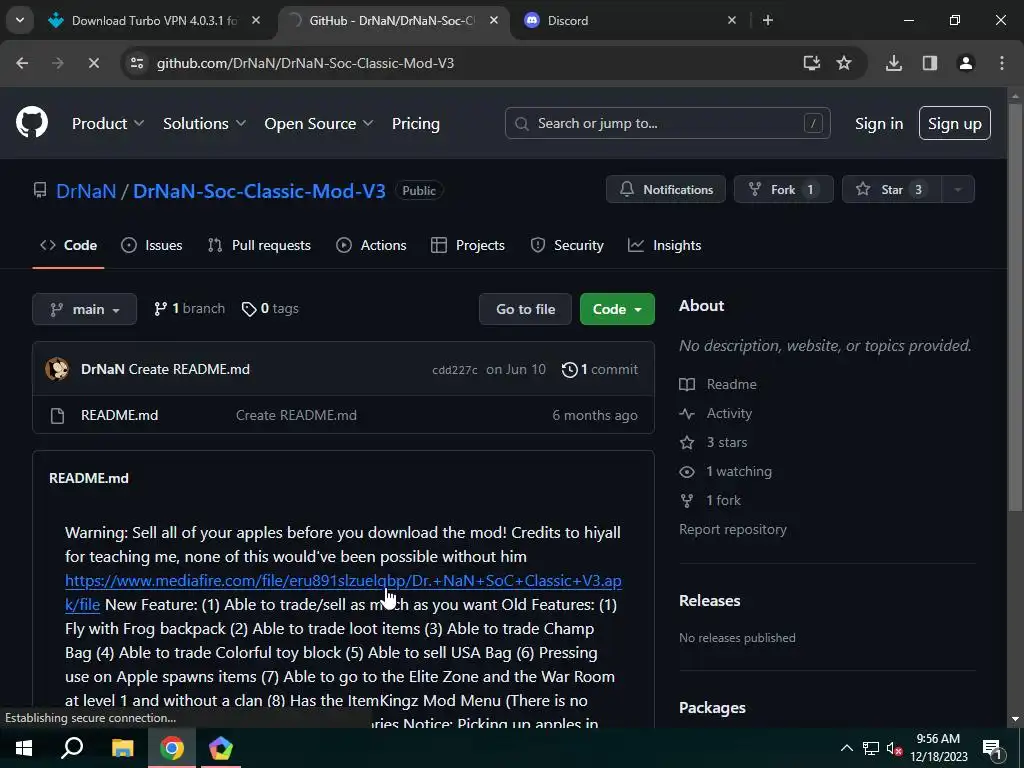
Task: Click the Report repository link
Action: click(733, 529)
